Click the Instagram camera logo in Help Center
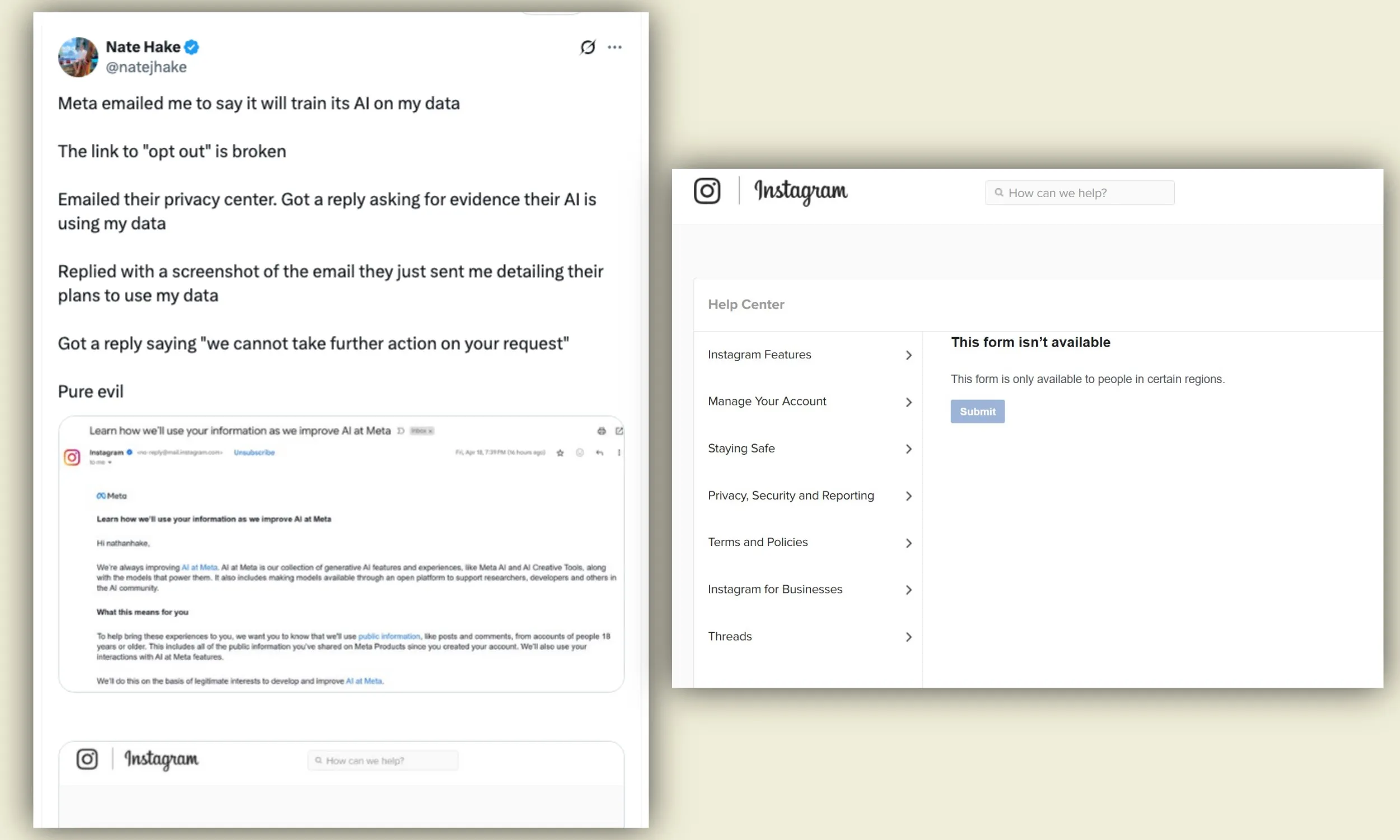Image resolution: width=1400 pixels, height=840 pixels. pos(707,191)
